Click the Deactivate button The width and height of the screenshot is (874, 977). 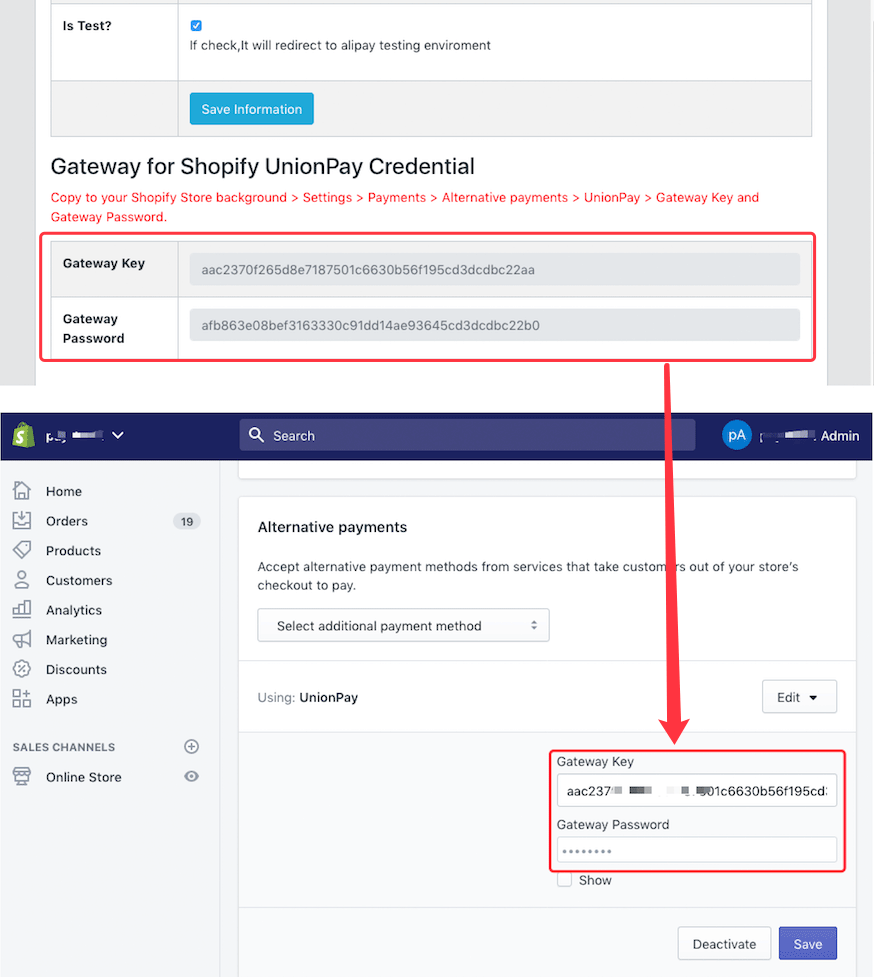click(724, 944)
